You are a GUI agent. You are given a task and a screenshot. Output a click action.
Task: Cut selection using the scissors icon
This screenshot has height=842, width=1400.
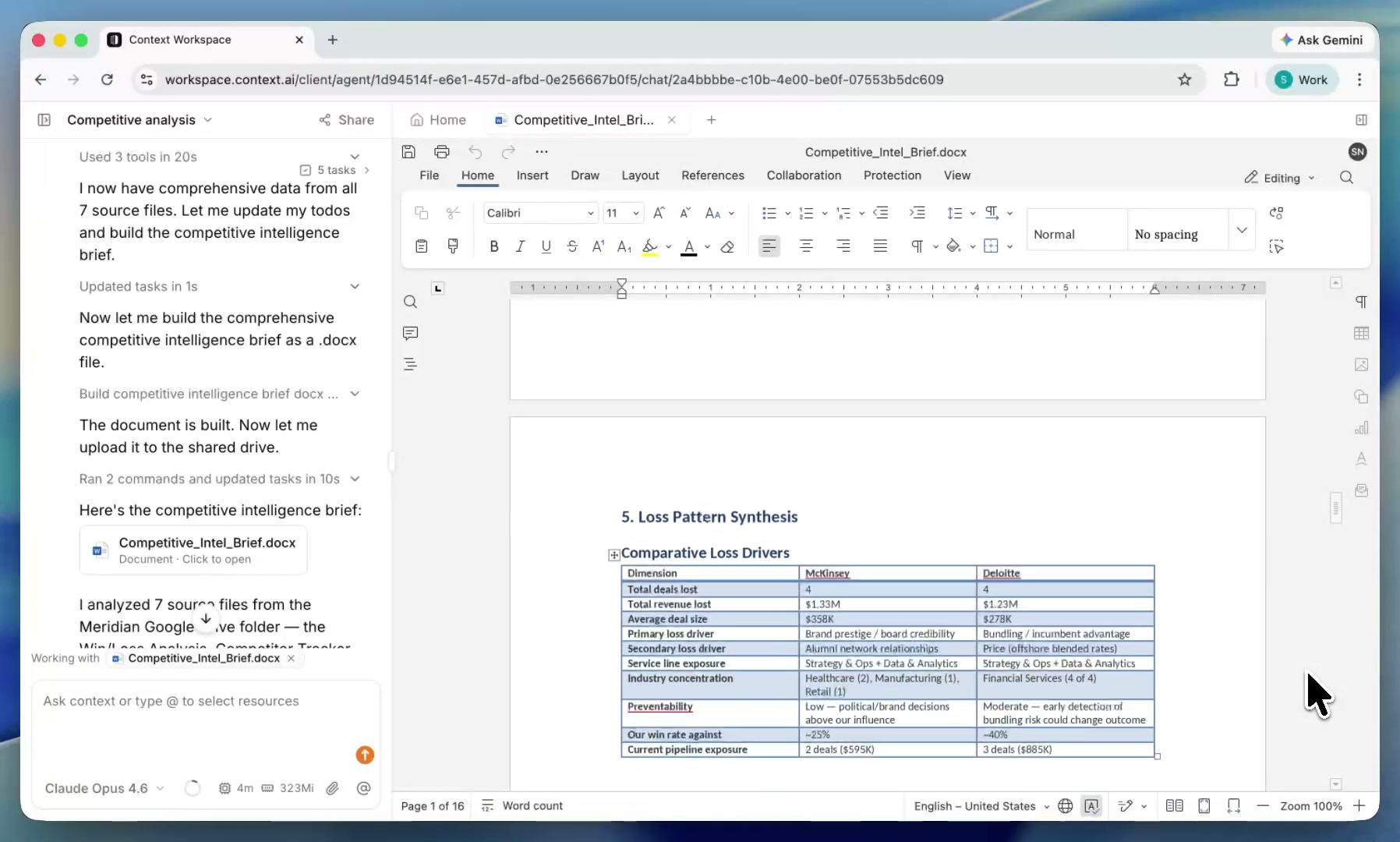point(453,213)
